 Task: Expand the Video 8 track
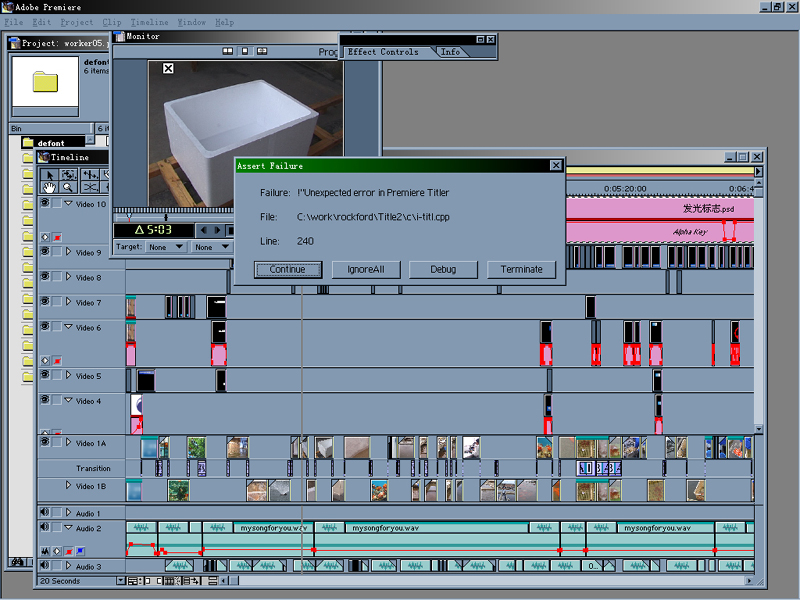pos(68,277)
